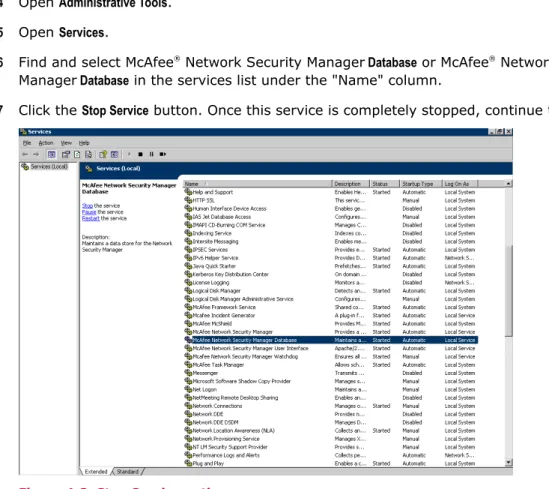
Task: Click the Stop Service toolbar button
Action: [140, 154]
